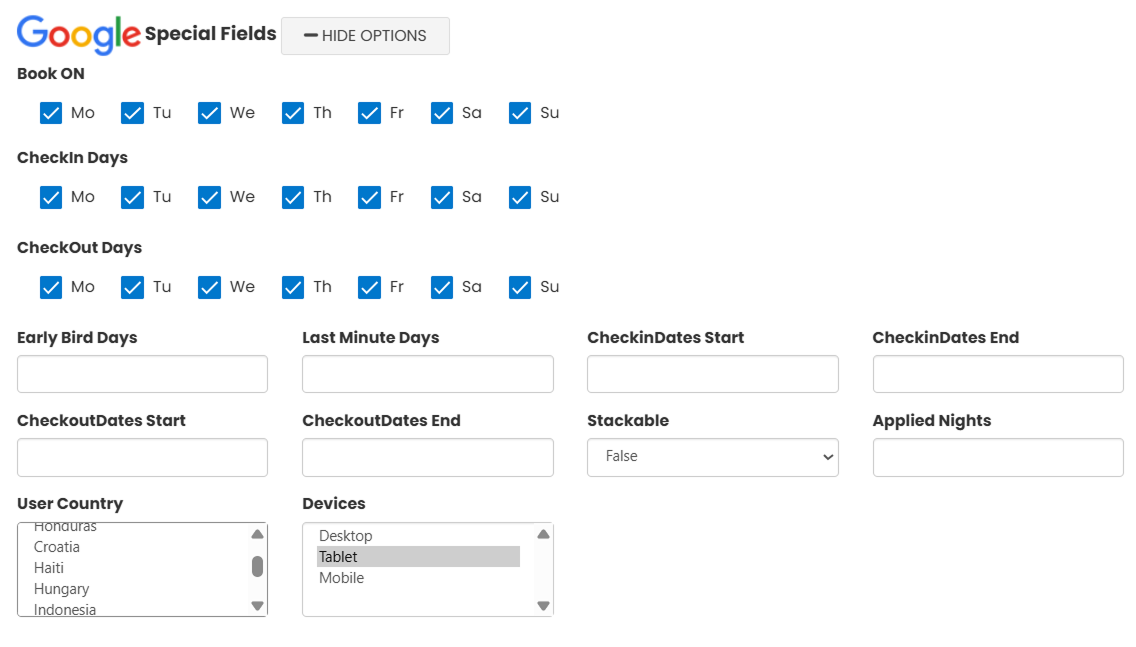The height and width of the screenshot is (647, 1136).
Task: Toggle Tuesday checkbox in CheckOut Days
Action: click(x=132, y=287)
